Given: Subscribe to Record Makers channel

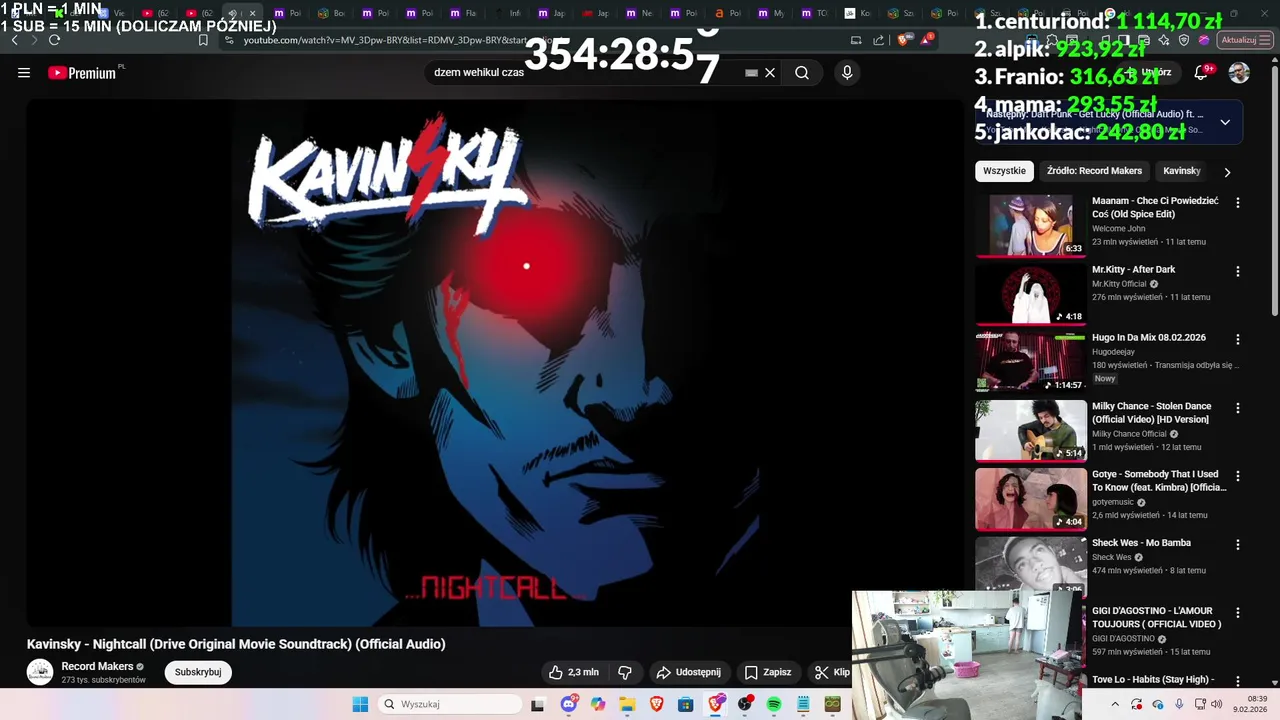Looking at the screenshot, I should (x=198, y=672).
